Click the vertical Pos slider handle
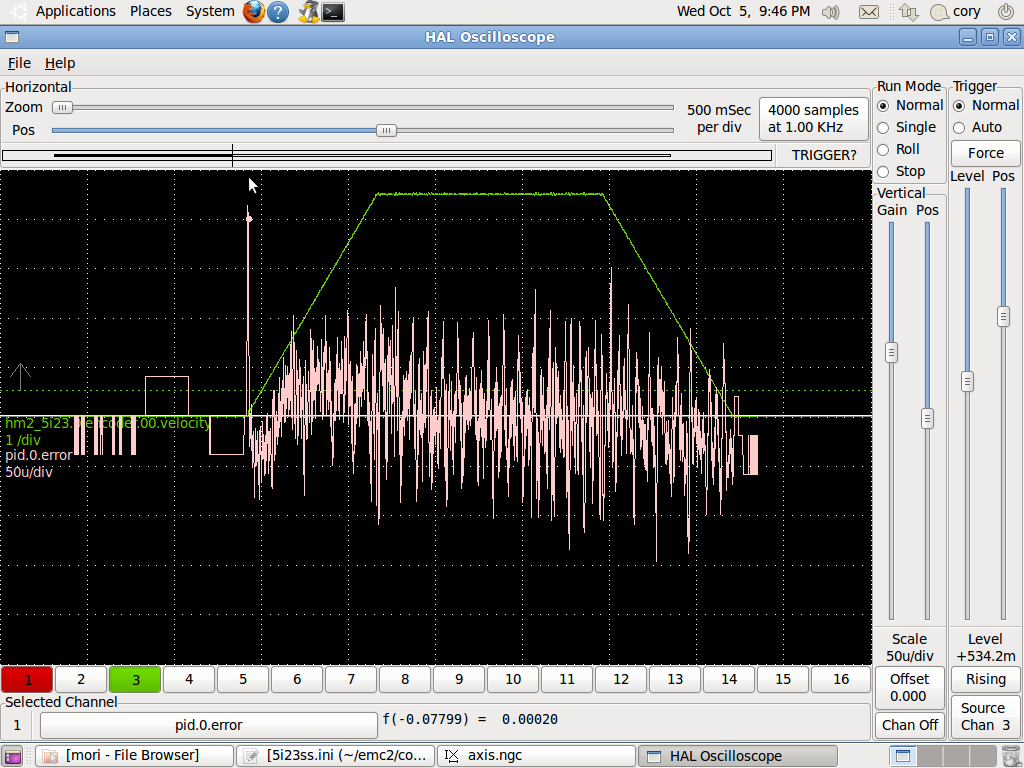1024x768 pixels. coord(927,418)
